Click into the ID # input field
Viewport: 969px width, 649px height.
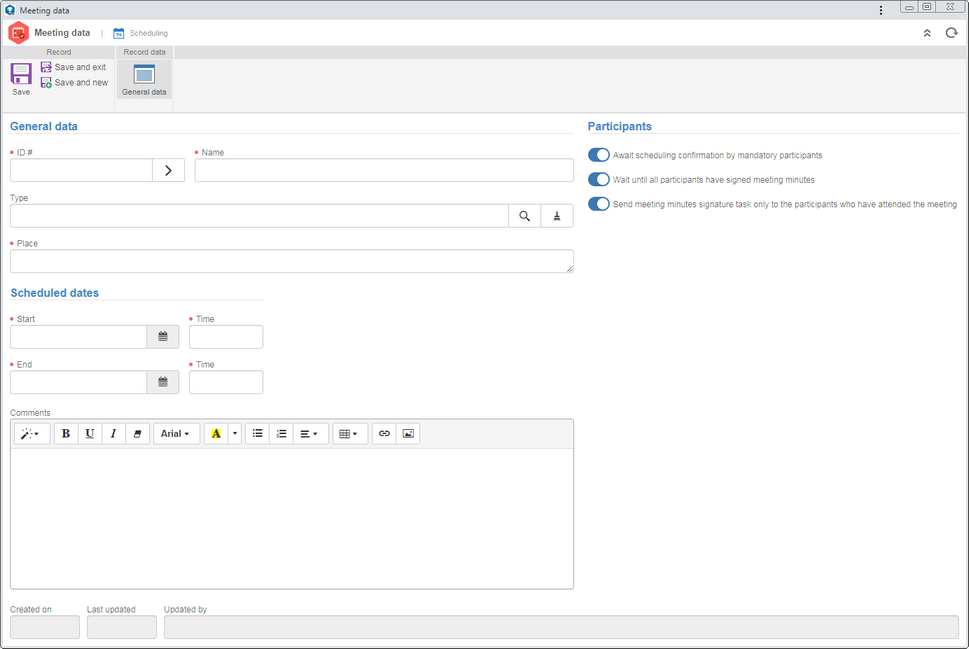(81, 171)
